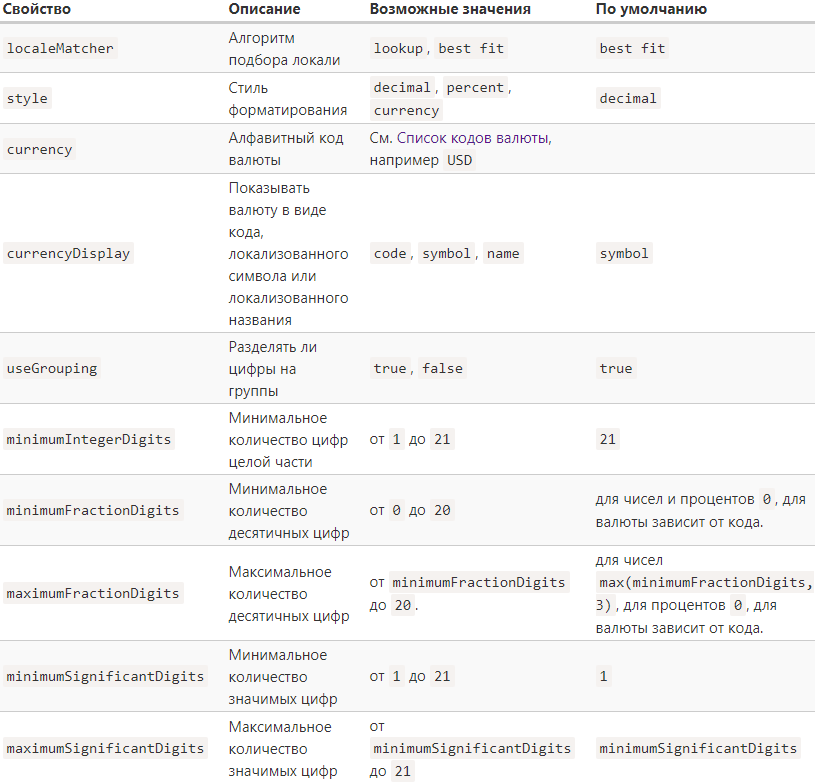Image resolution: width=815 pixels, height=783 pixels.
Task: Click the "max(minimumFractionDigits," default value code
Action: 704,583
